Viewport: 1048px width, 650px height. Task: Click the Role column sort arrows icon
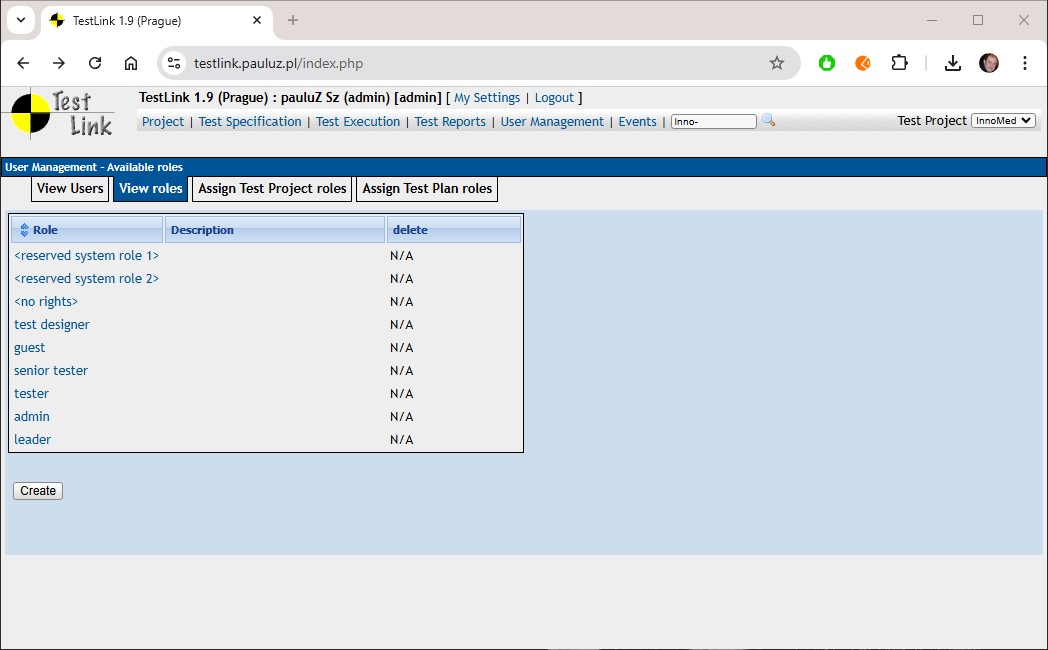24,230
